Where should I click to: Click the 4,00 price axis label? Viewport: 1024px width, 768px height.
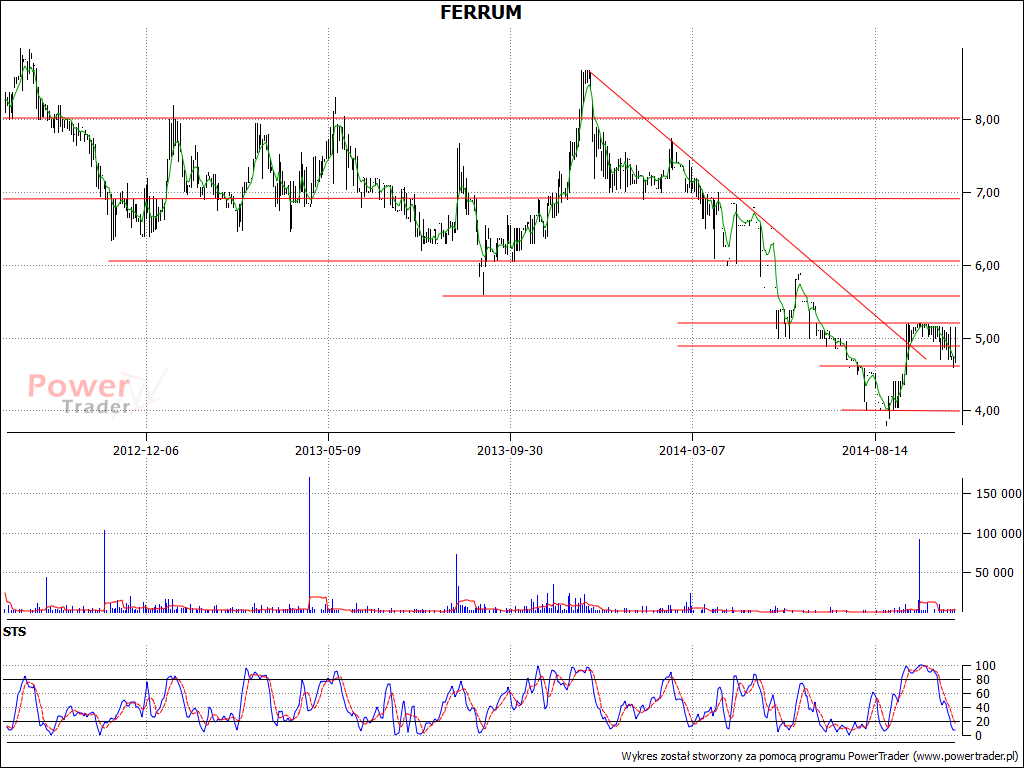tap(987, 411)
